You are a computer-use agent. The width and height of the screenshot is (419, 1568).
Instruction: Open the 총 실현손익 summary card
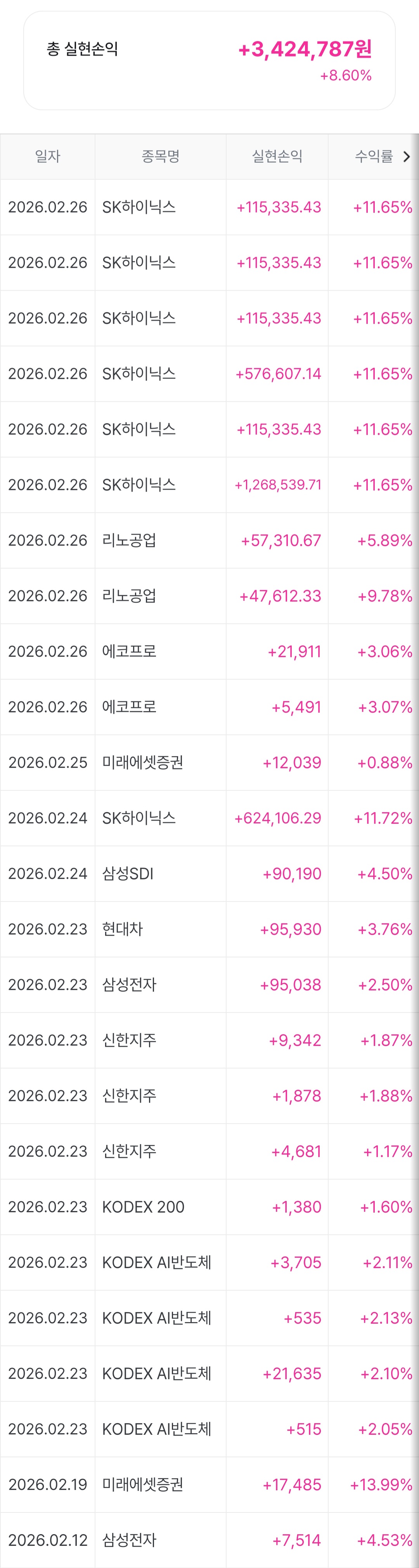[x=209, y=61]
